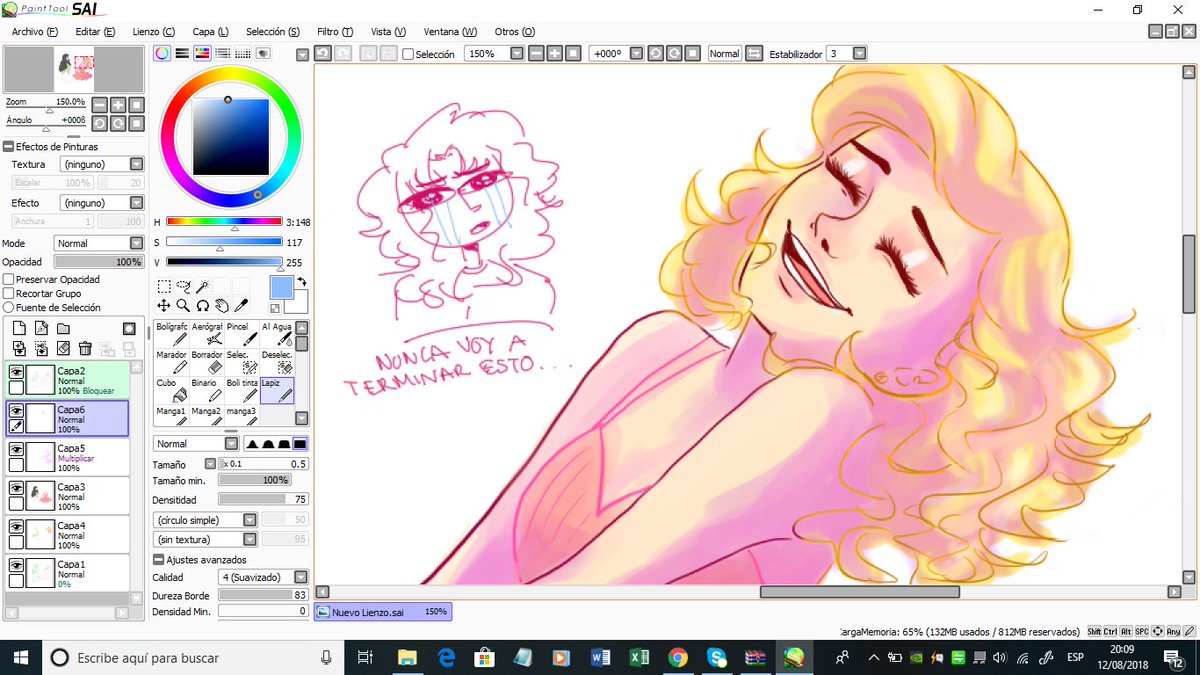Open the Capa menu
Image resolution: width=1200 pixels, height=675 pixels.
[210, 31]
